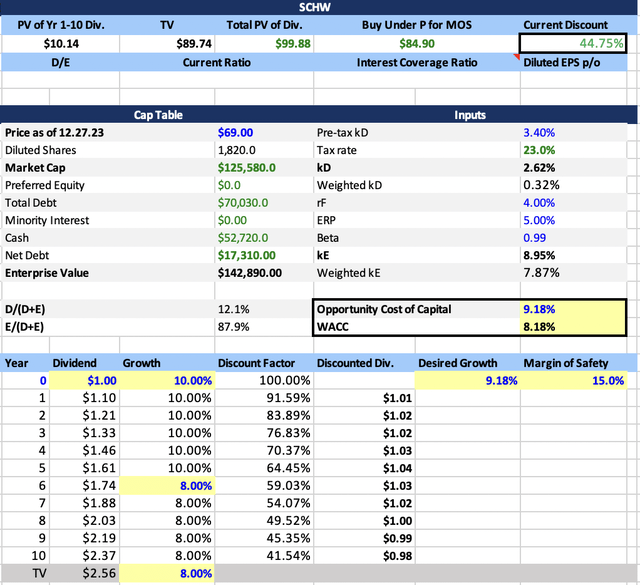Select the Total PV of Div. $99.88 cell
This screenshot has width=640, height=585.
(264, 44)
